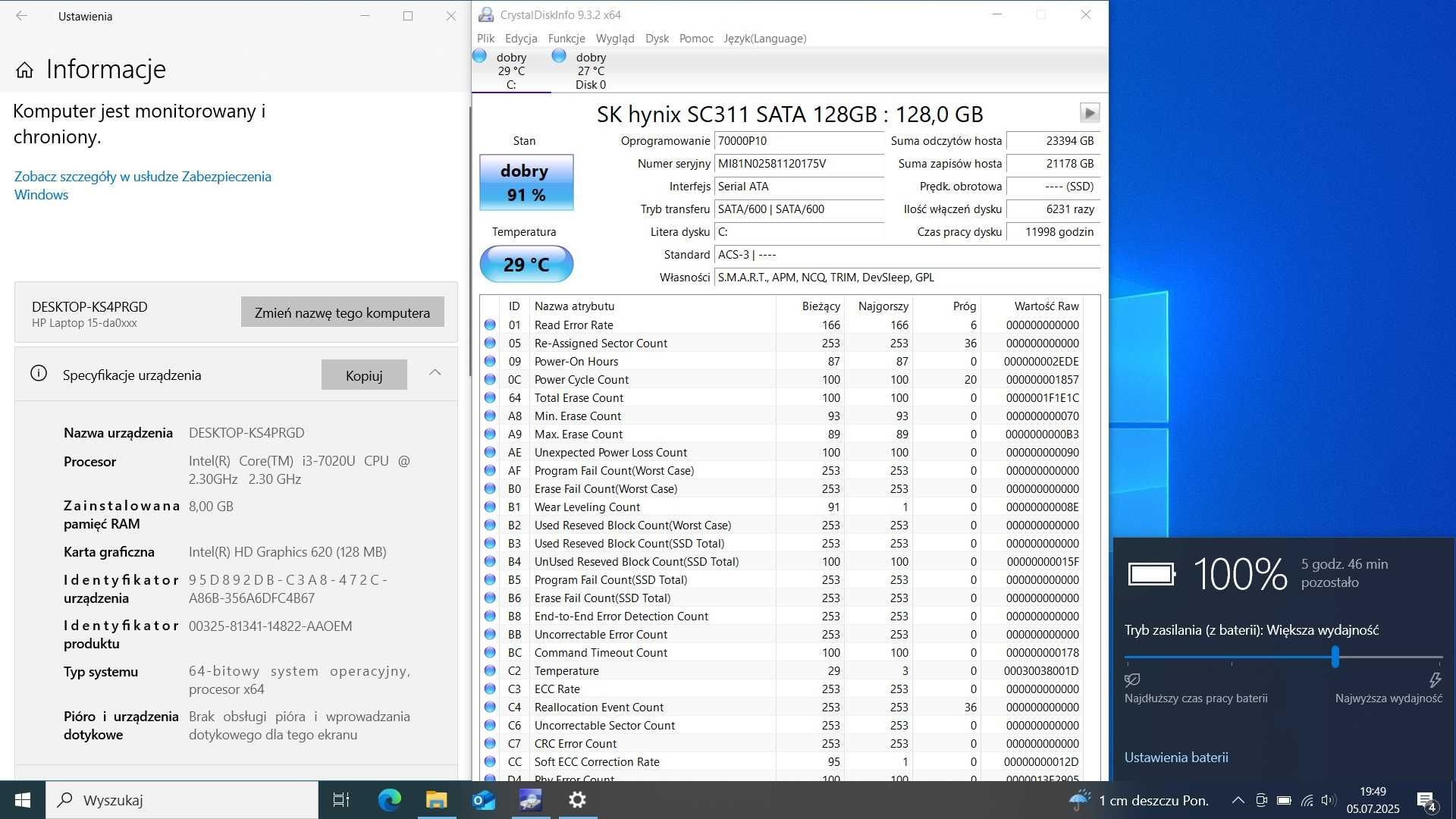Click the Ilość włączeń dysku value 6231 razy
Viewport: 1456px width, 819px height.
point(1053,209)
